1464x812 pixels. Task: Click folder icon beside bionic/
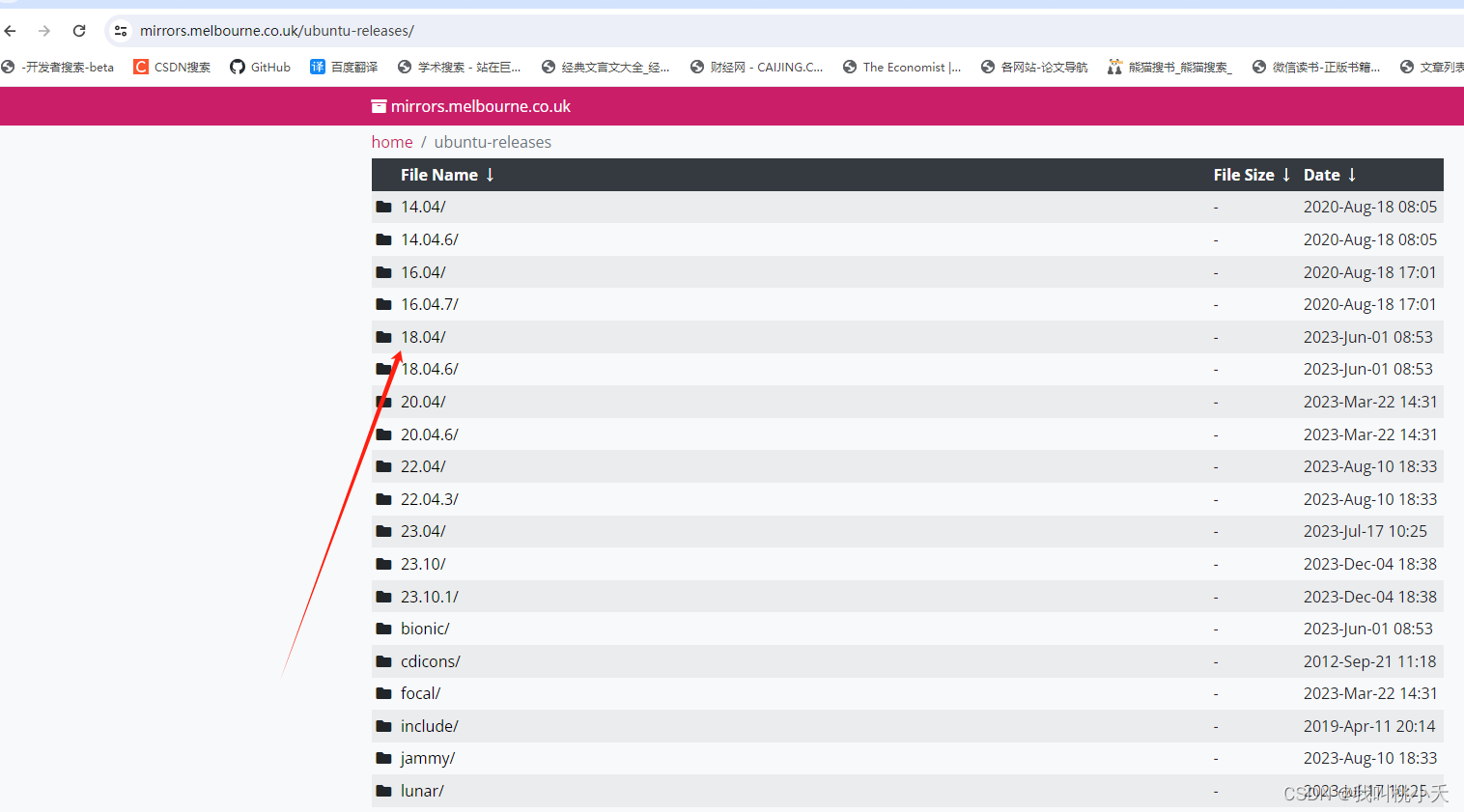click(x=383, y=629)
